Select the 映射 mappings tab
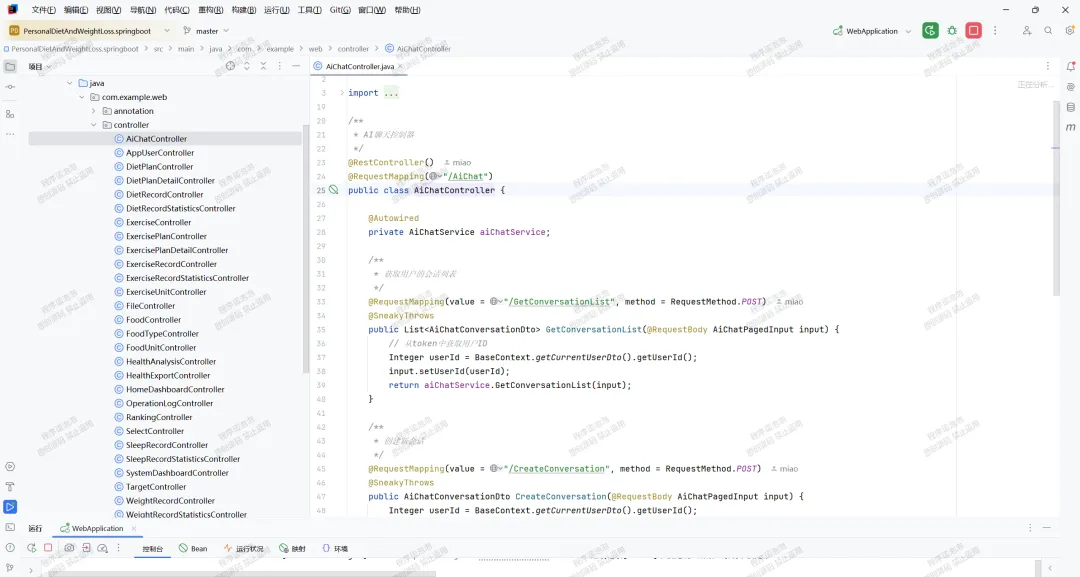1080x577 pixels. [293, 549]
